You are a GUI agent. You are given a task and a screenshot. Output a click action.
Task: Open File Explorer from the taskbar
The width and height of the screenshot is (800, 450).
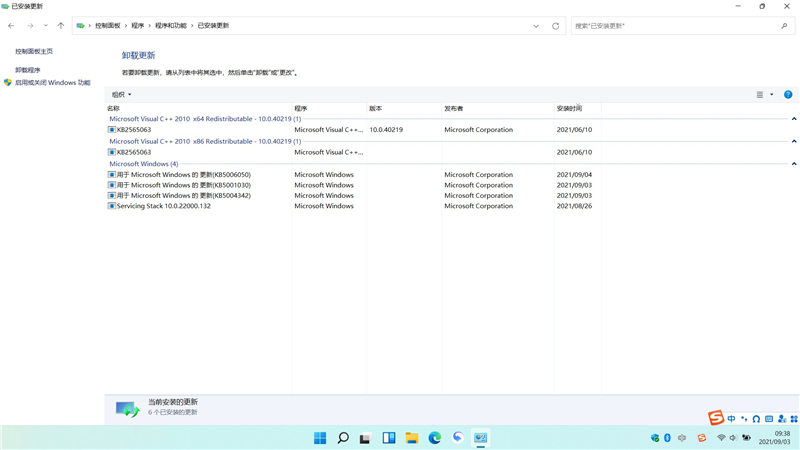click(x=412, y=438)
